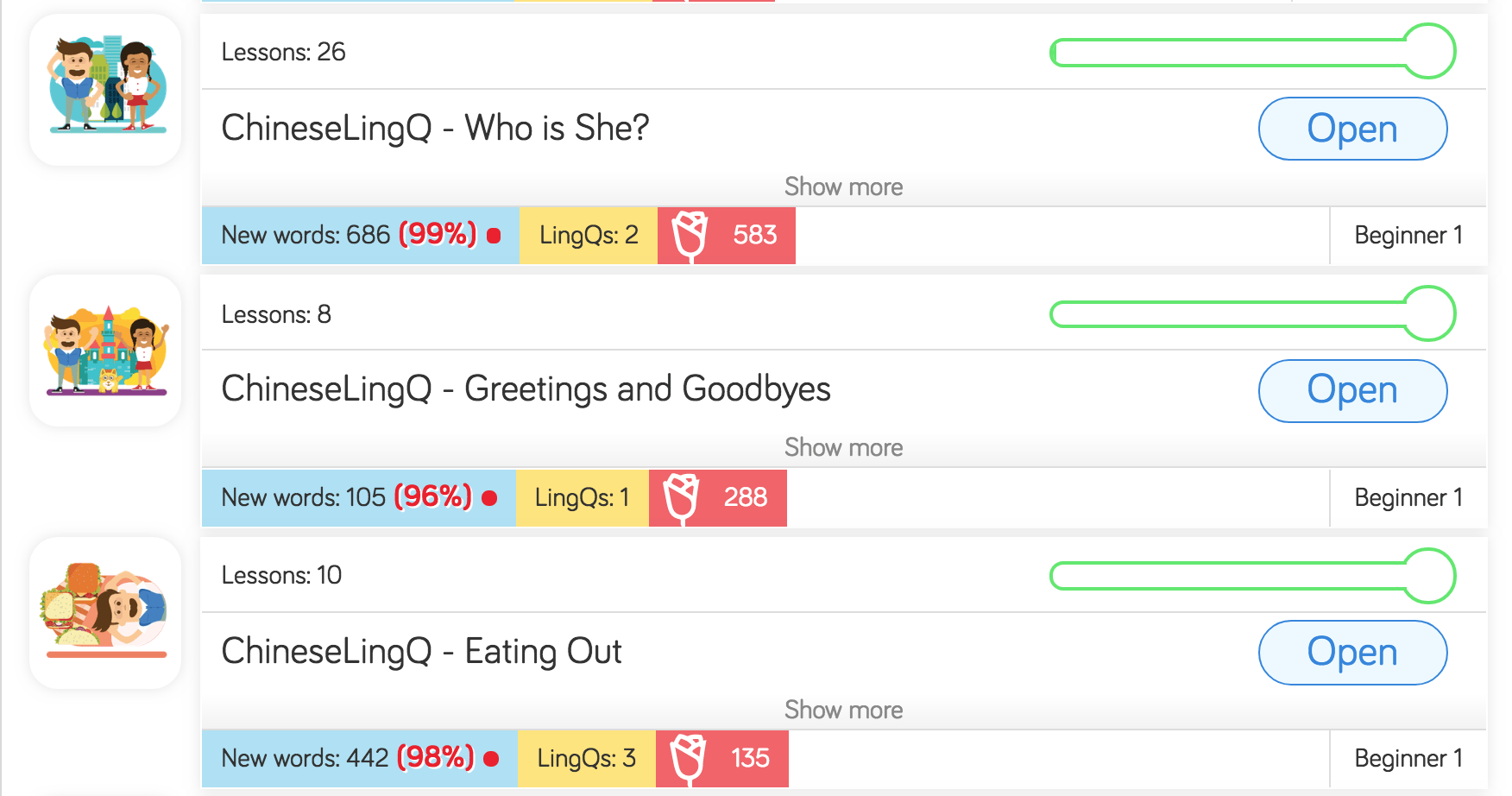Open the Who is She? course
Screen dimensions: 1512x796
click(x=1352, y=128)
